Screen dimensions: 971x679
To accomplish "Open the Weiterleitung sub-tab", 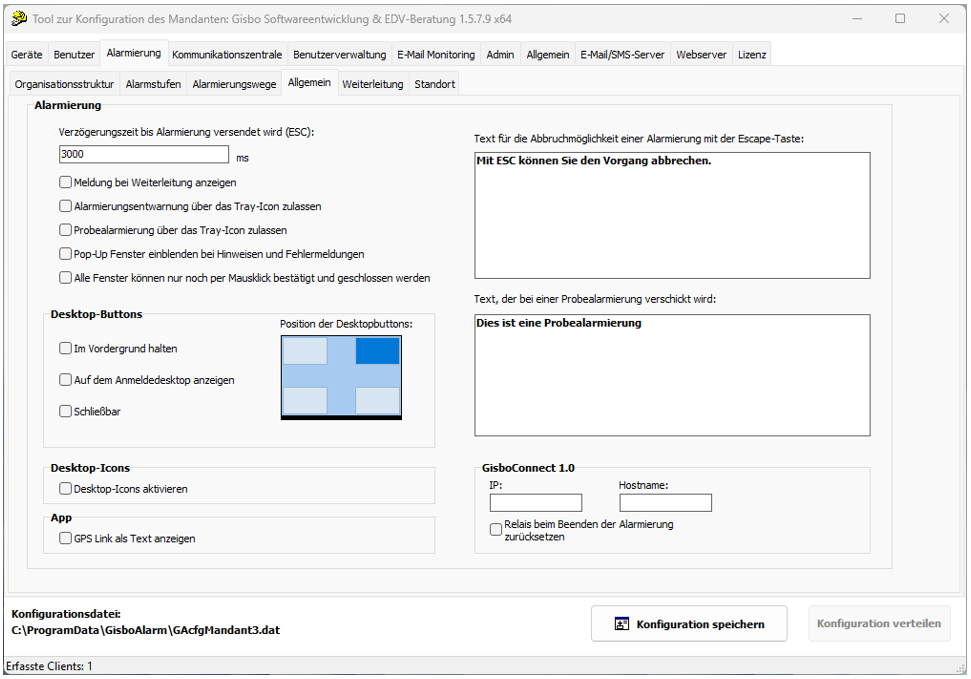I will 373,84.
